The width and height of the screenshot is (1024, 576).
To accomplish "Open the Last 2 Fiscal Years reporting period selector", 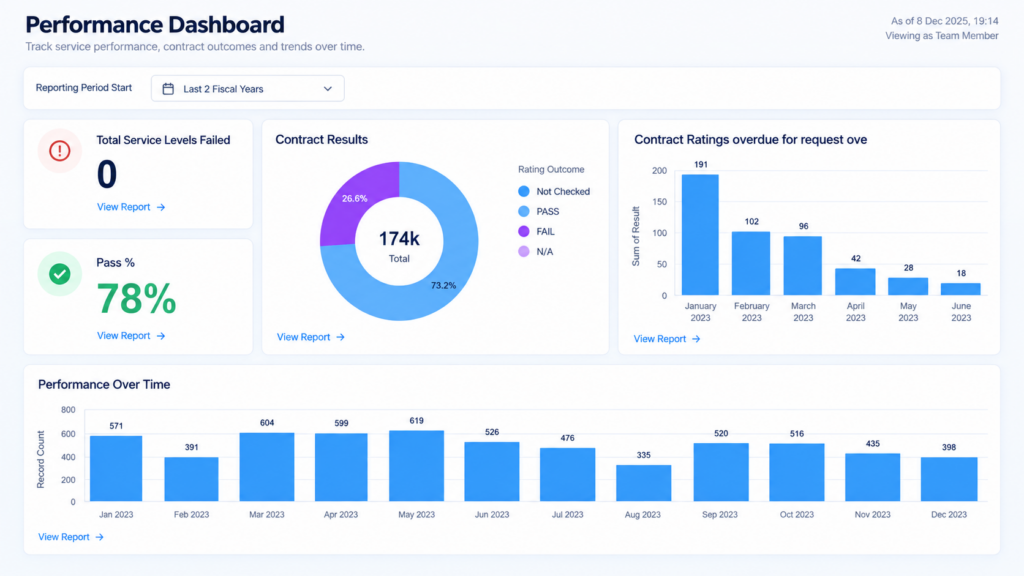I will click(x=248, y=89).
